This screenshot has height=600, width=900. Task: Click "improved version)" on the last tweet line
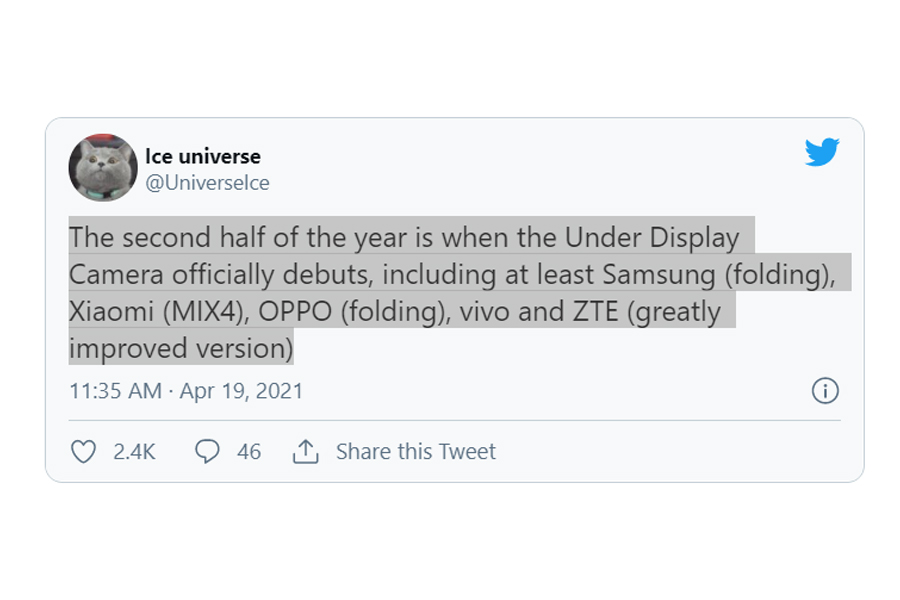(181, 348)
